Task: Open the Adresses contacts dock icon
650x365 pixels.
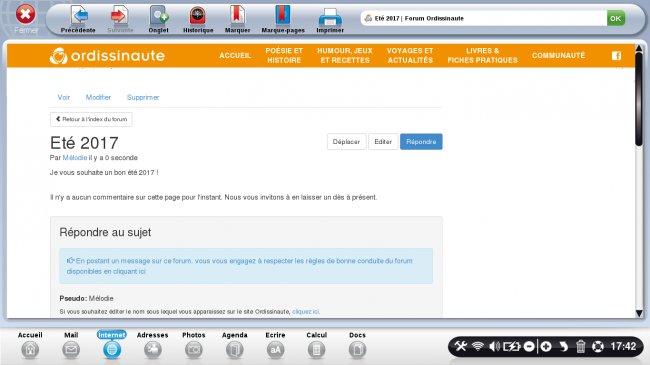Action: [x=153, y=350]
